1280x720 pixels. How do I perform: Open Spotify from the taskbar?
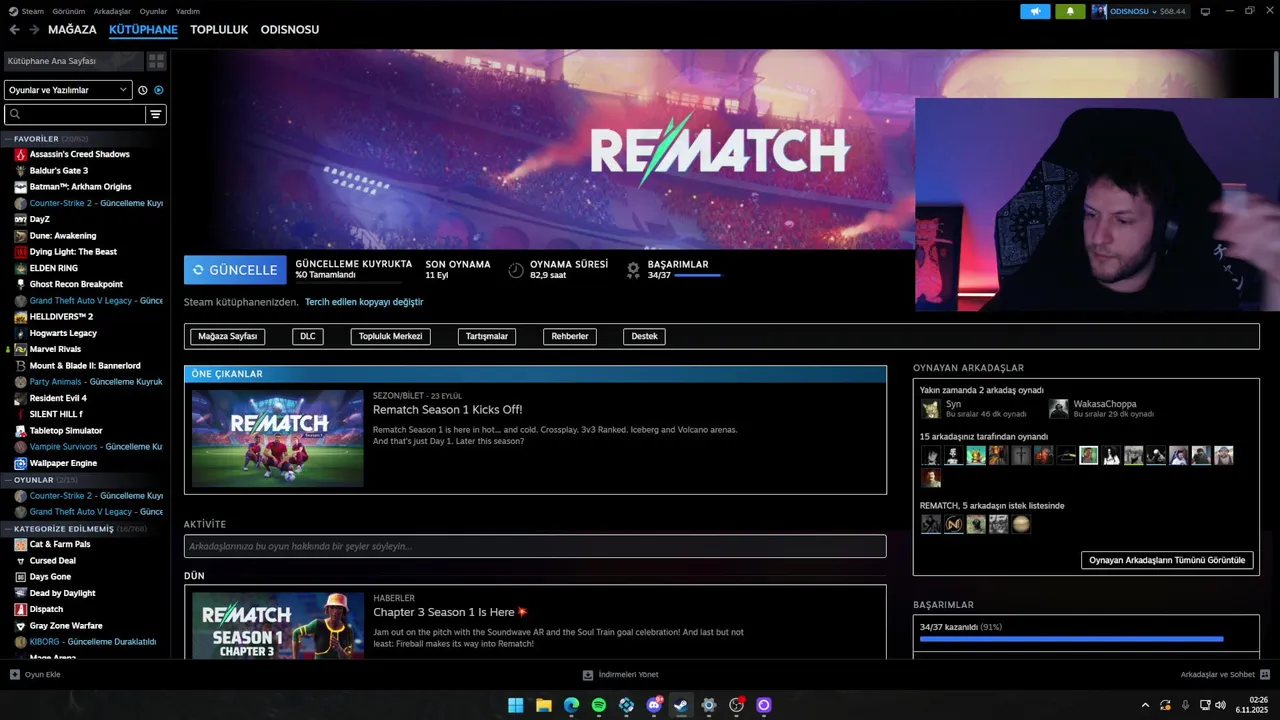point(599,705)
